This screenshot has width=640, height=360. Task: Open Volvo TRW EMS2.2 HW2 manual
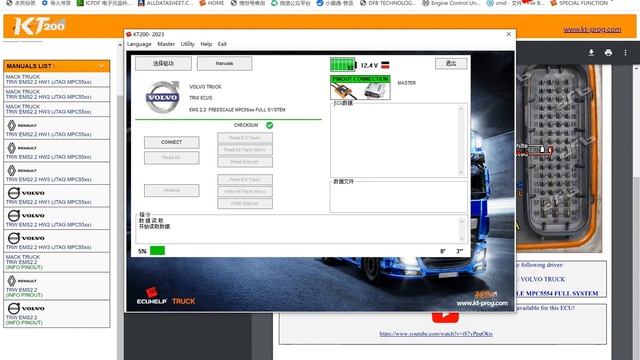click(57, 218)
